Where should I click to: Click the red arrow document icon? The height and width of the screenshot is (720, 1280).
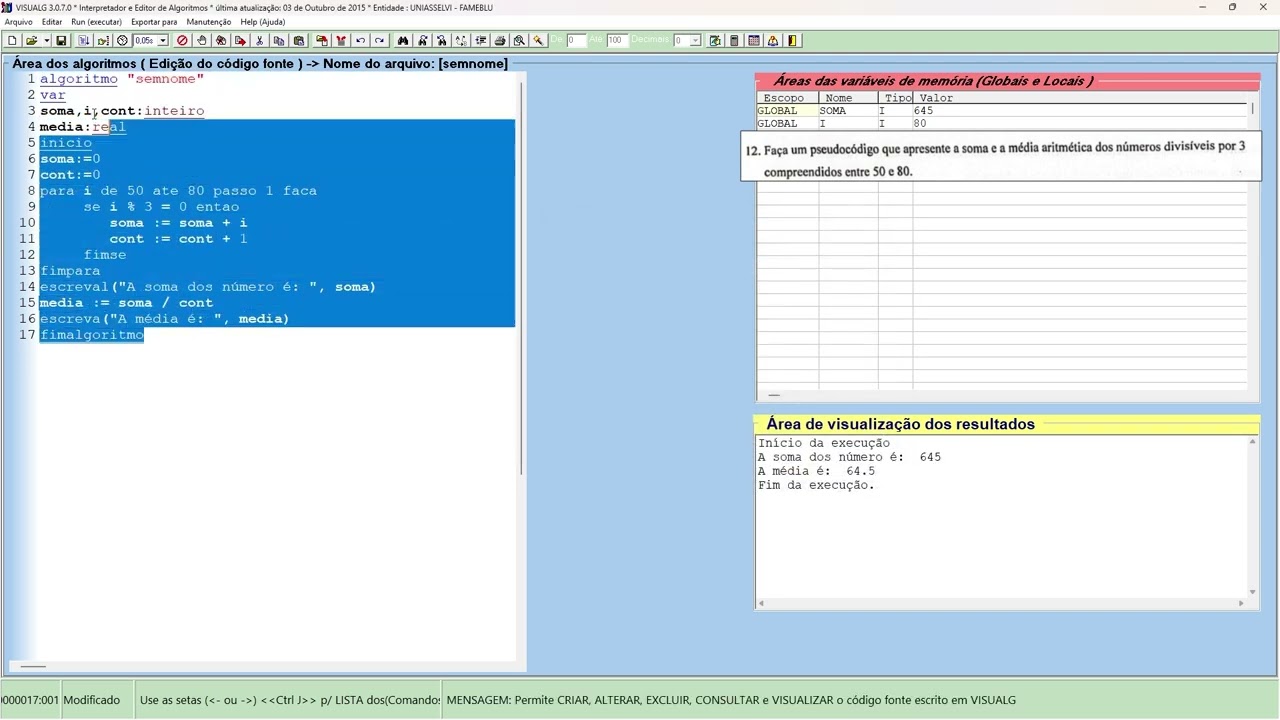240,41
